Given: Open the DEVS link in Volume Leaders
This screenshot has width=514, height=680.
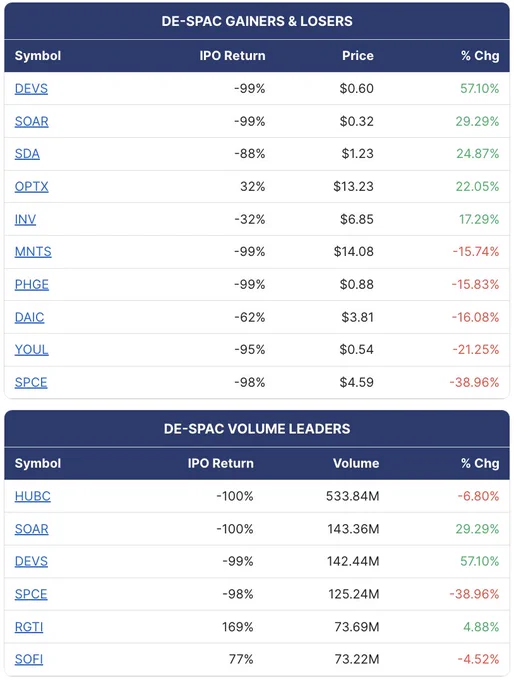Looking at the screenshot, I should (31, 562).
